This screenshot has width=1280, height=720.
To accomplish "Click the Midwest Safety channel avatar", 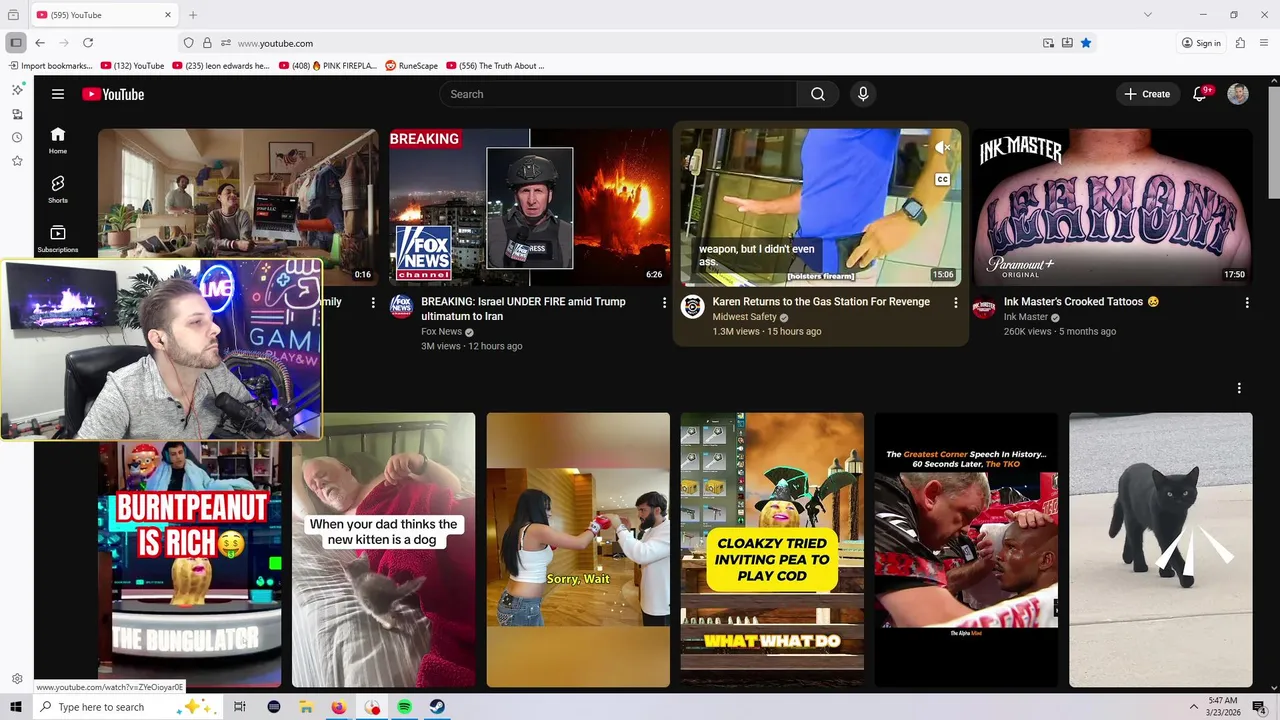I will 692,306.
